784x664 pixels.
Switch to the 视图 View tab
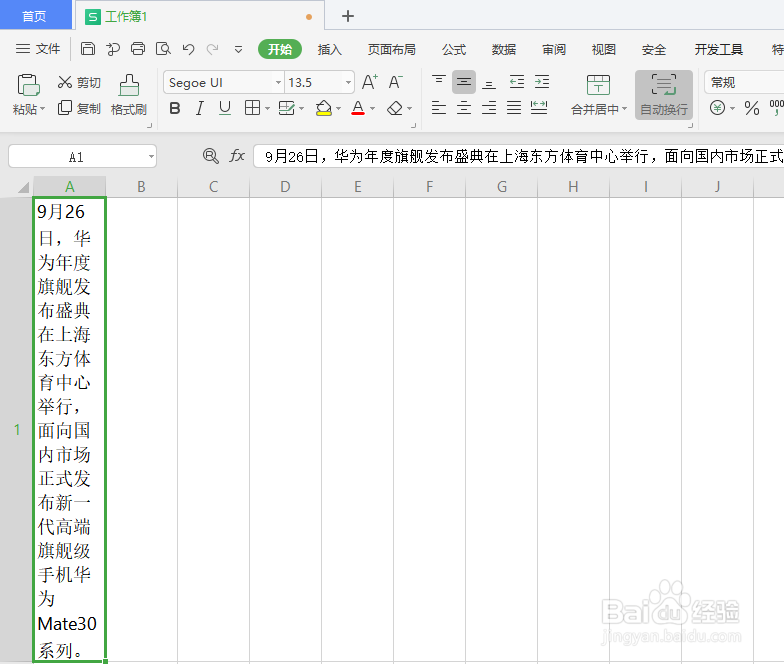(x=604, y=50)
